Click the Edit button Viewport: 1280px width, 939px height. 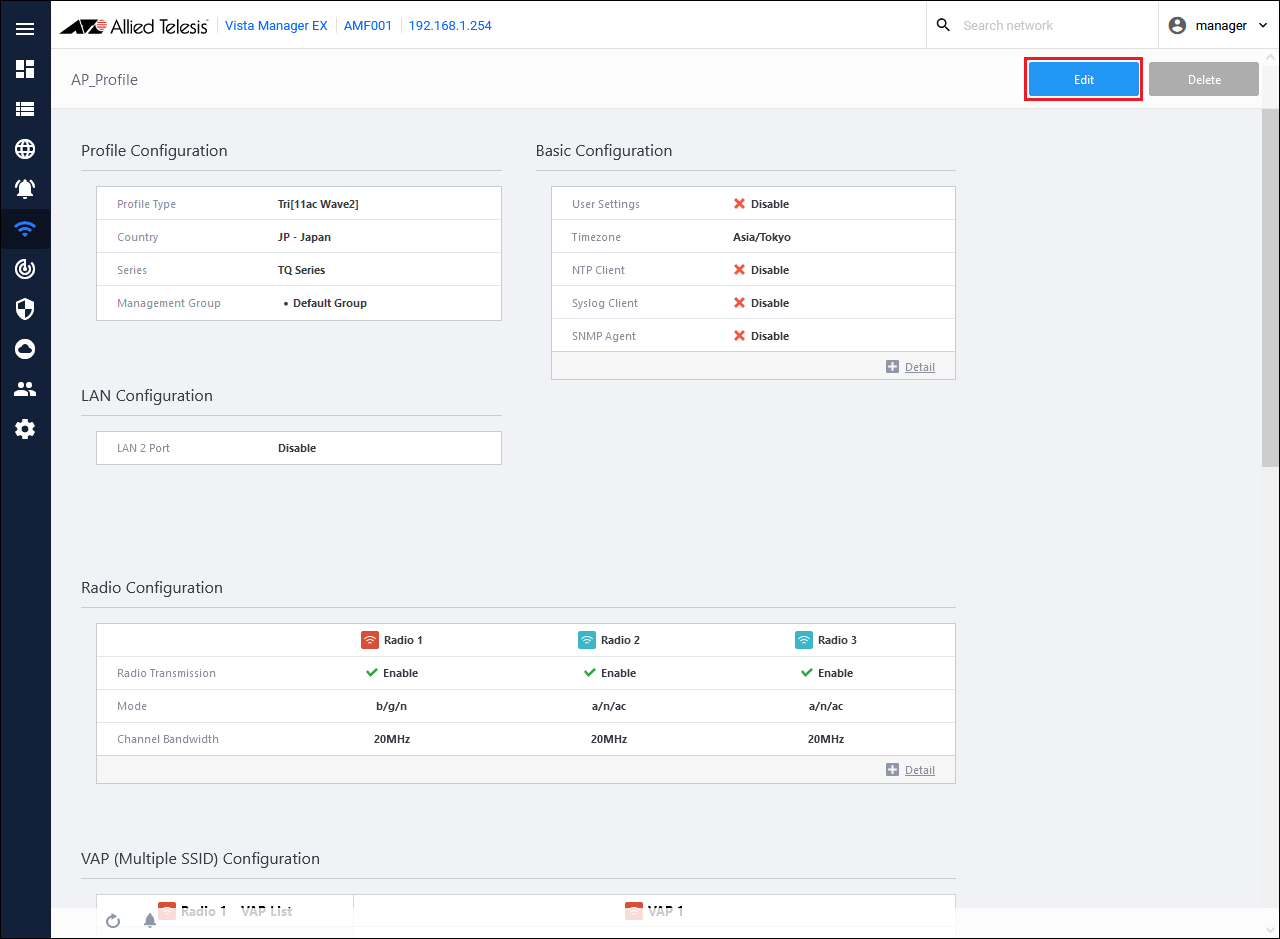pos(1084,80)
